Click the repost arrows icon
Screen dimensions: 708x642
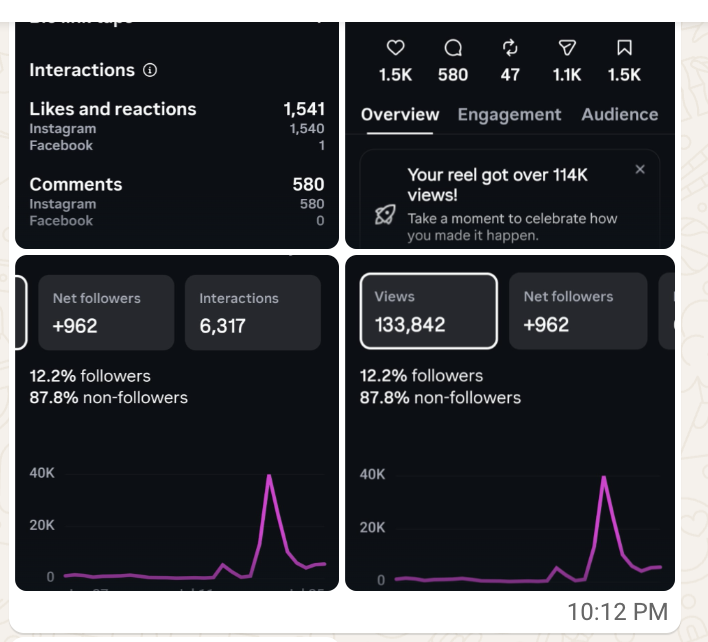(x=510, y=48)
